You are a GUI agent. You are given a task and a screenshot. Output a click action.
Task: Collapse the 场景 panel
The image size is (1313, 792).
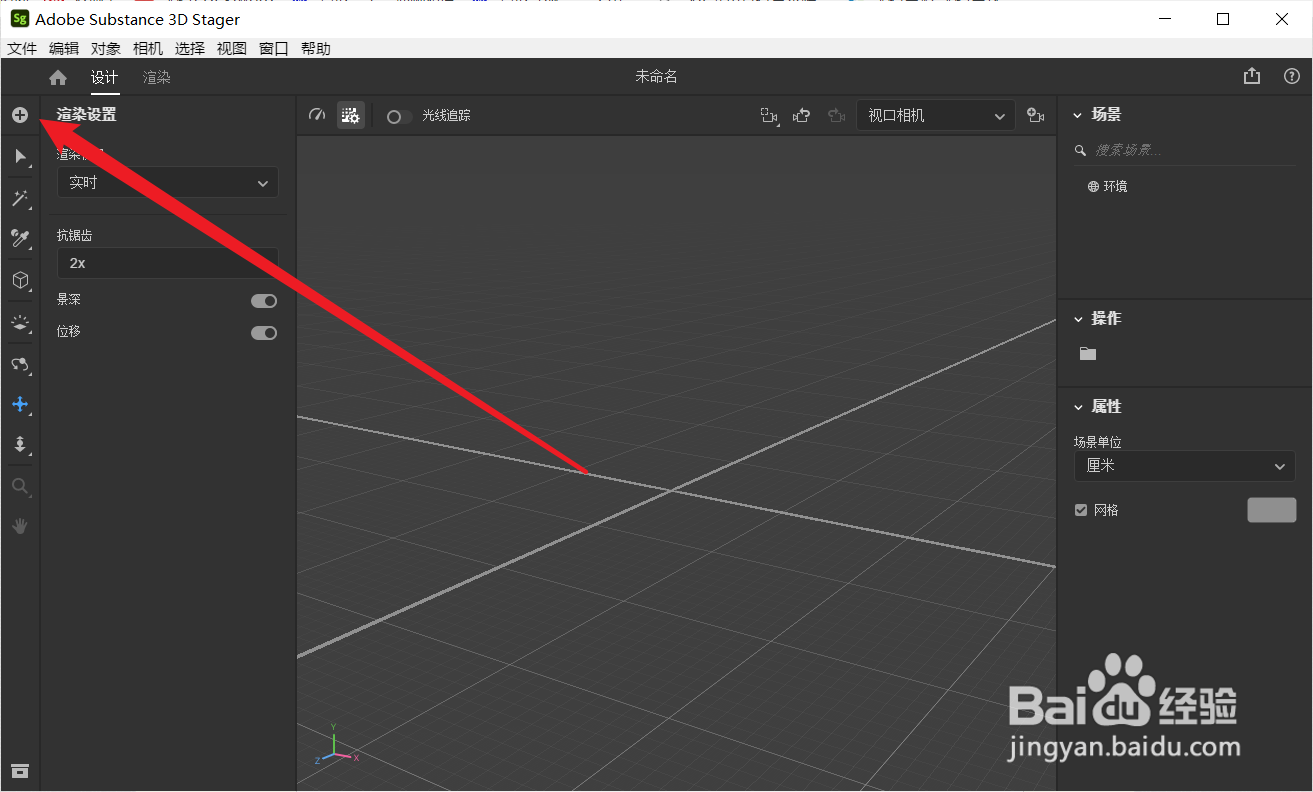1078,115
